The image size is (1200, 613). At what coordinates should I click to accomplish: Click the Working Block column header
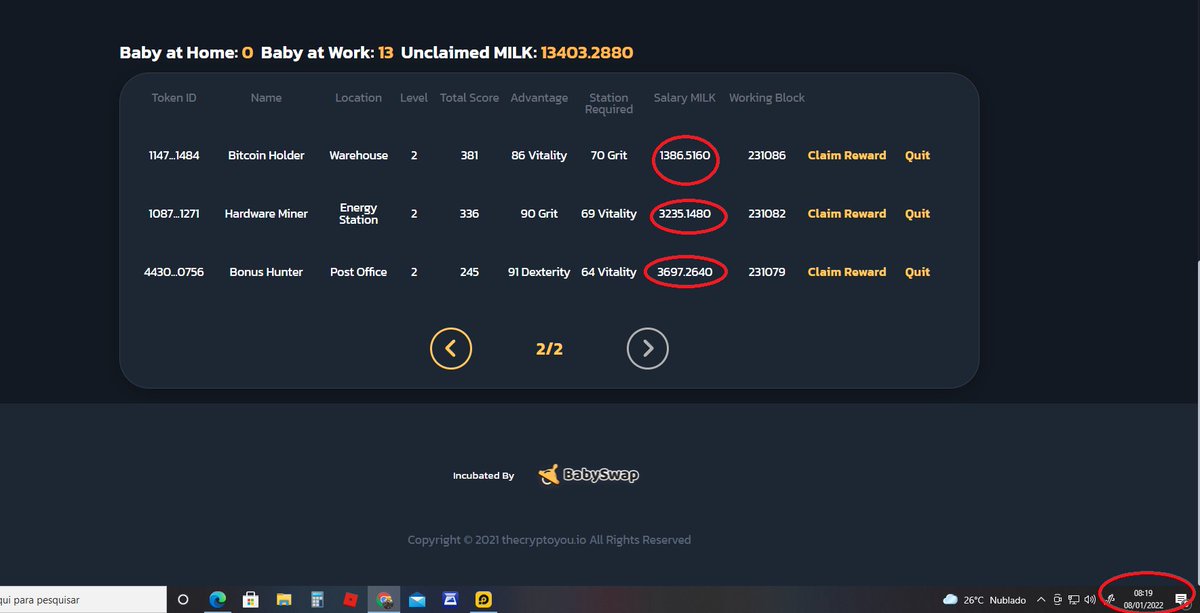(x=767, y=98)
